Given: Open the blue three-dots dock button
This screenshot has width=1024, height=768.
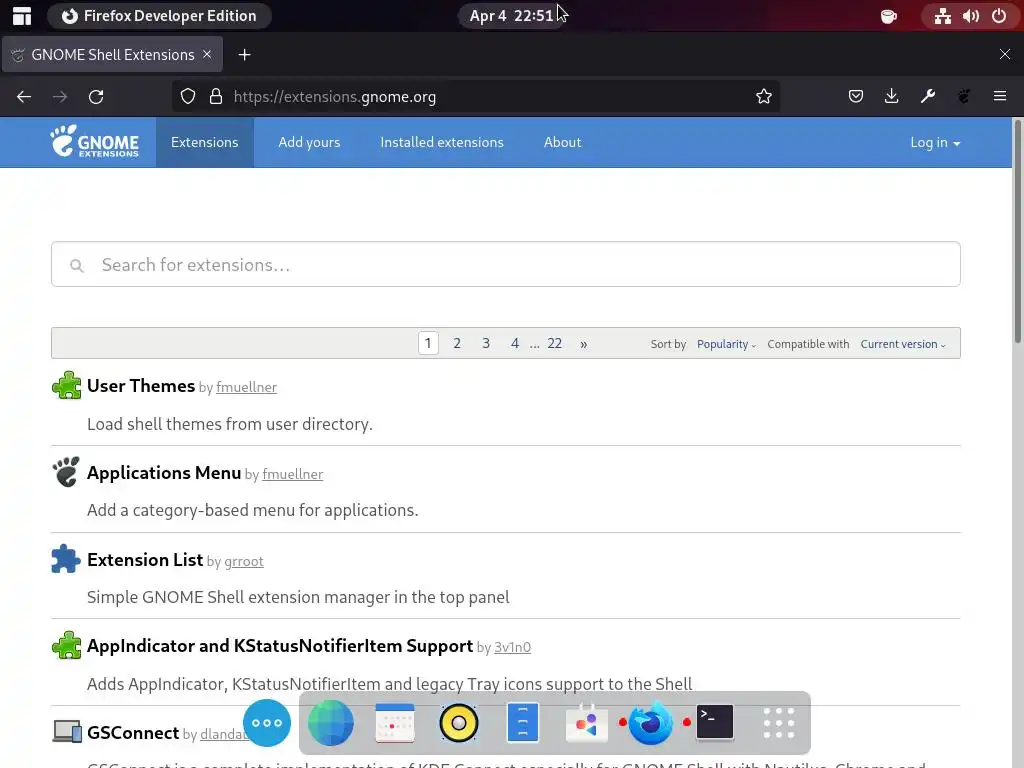Looking at the screenshot, I should (x=266, y=723).
